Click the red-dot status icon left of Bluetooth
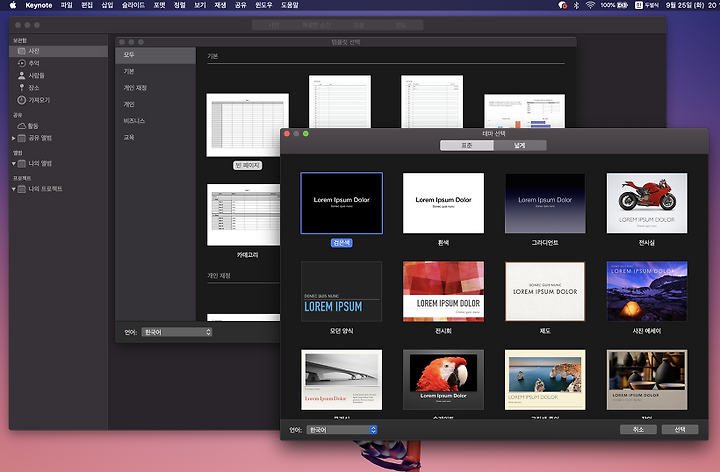This screenshot has width=720, height=472. (x=562, y=5)
